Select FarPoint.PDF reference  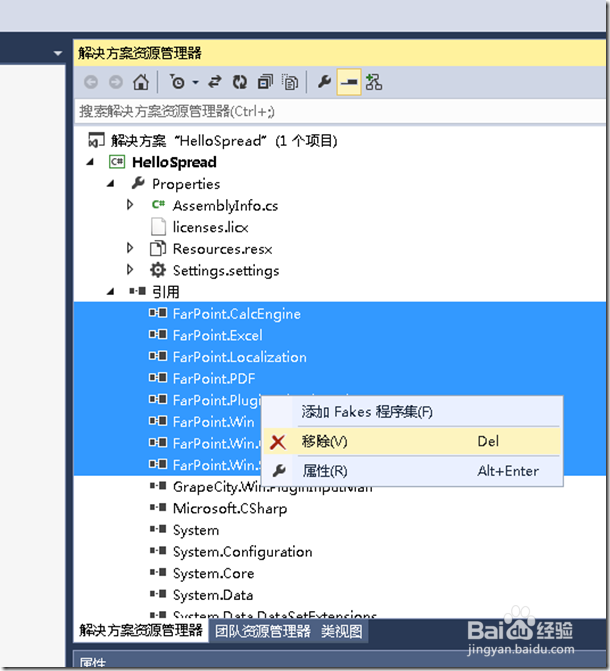[x=214, y=379]
